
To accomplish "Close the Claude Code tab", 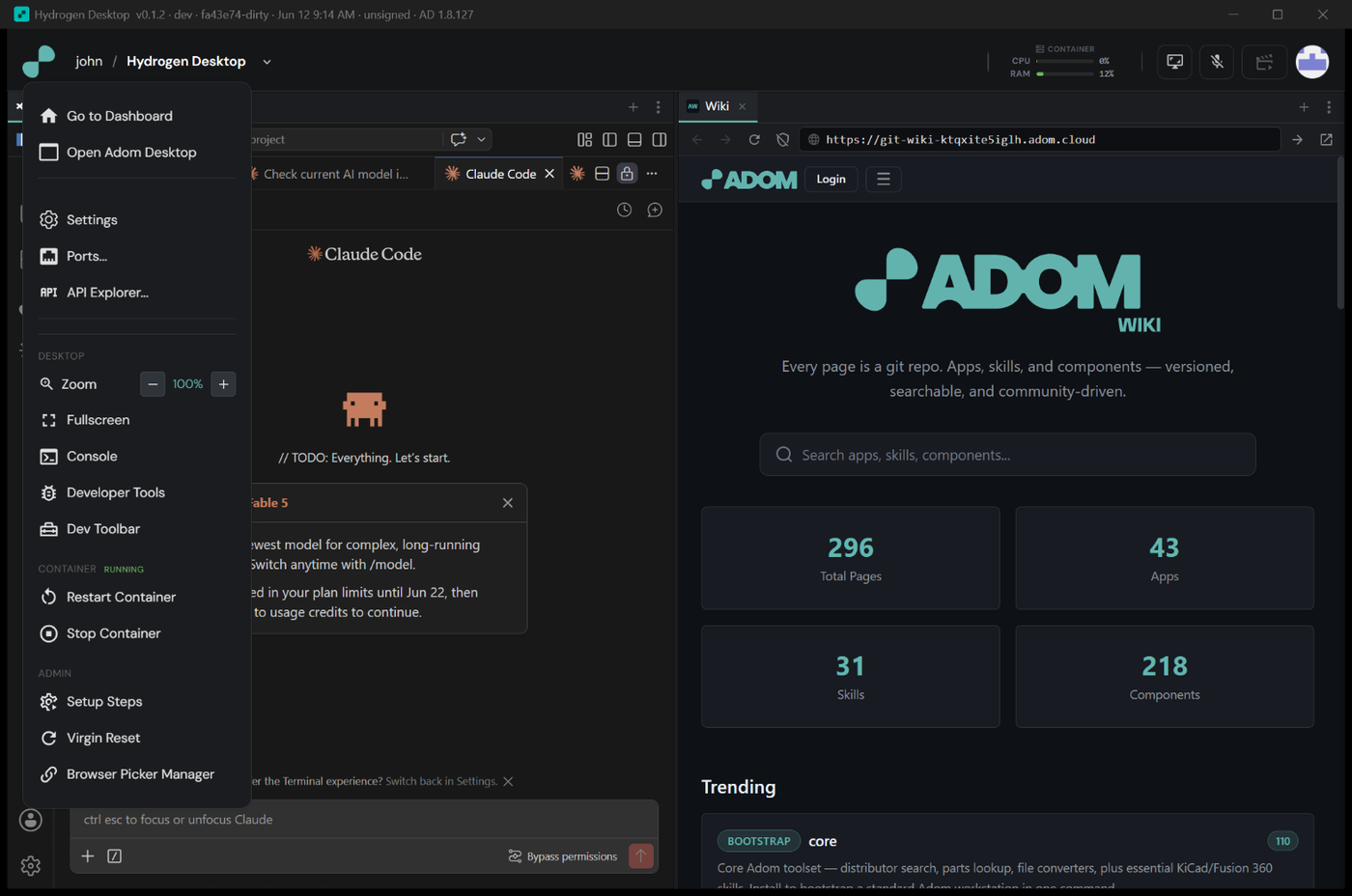I will tap(549, 174).
